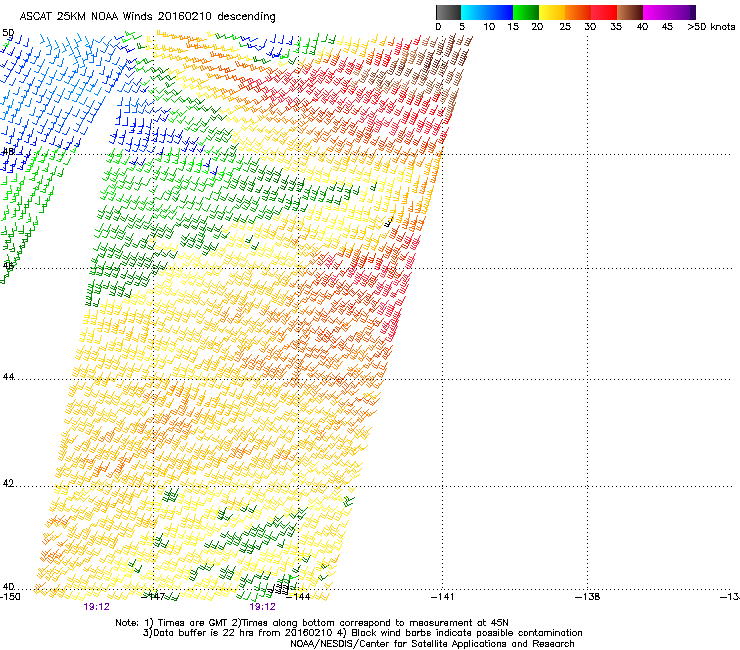Click the purple '19:12' time near -145
740x650 pixels.
click(x=262, y=607)
